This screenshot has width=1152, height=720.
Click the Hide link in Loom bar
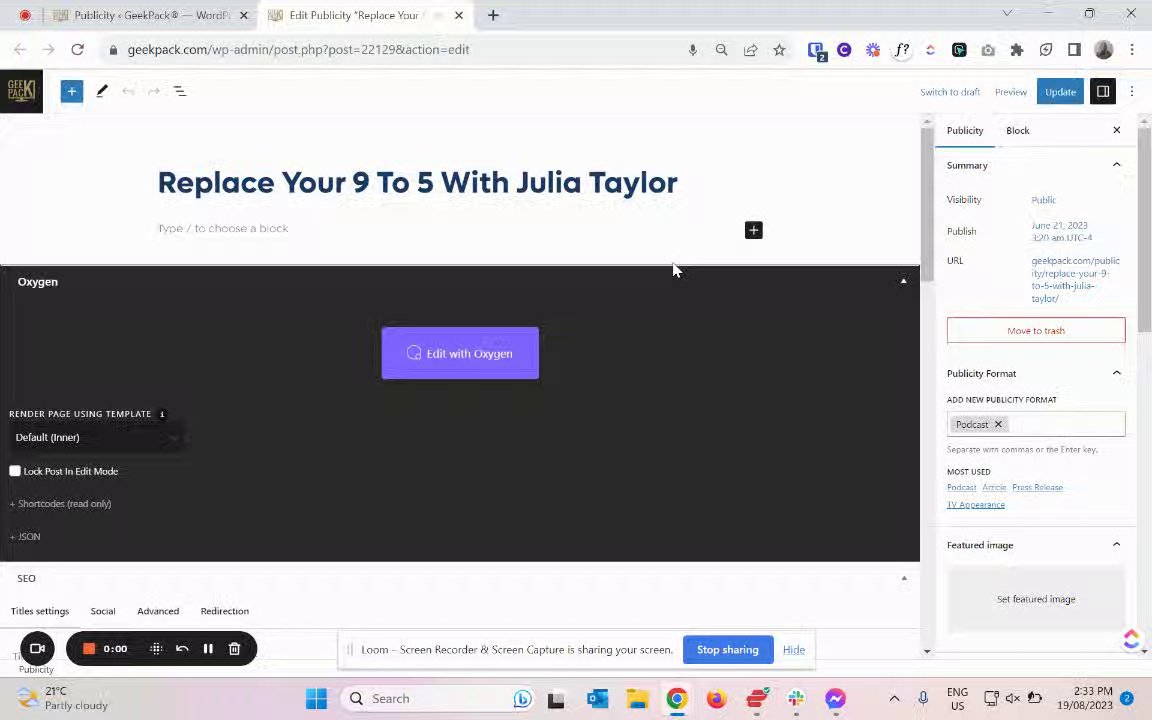[793, 649]
